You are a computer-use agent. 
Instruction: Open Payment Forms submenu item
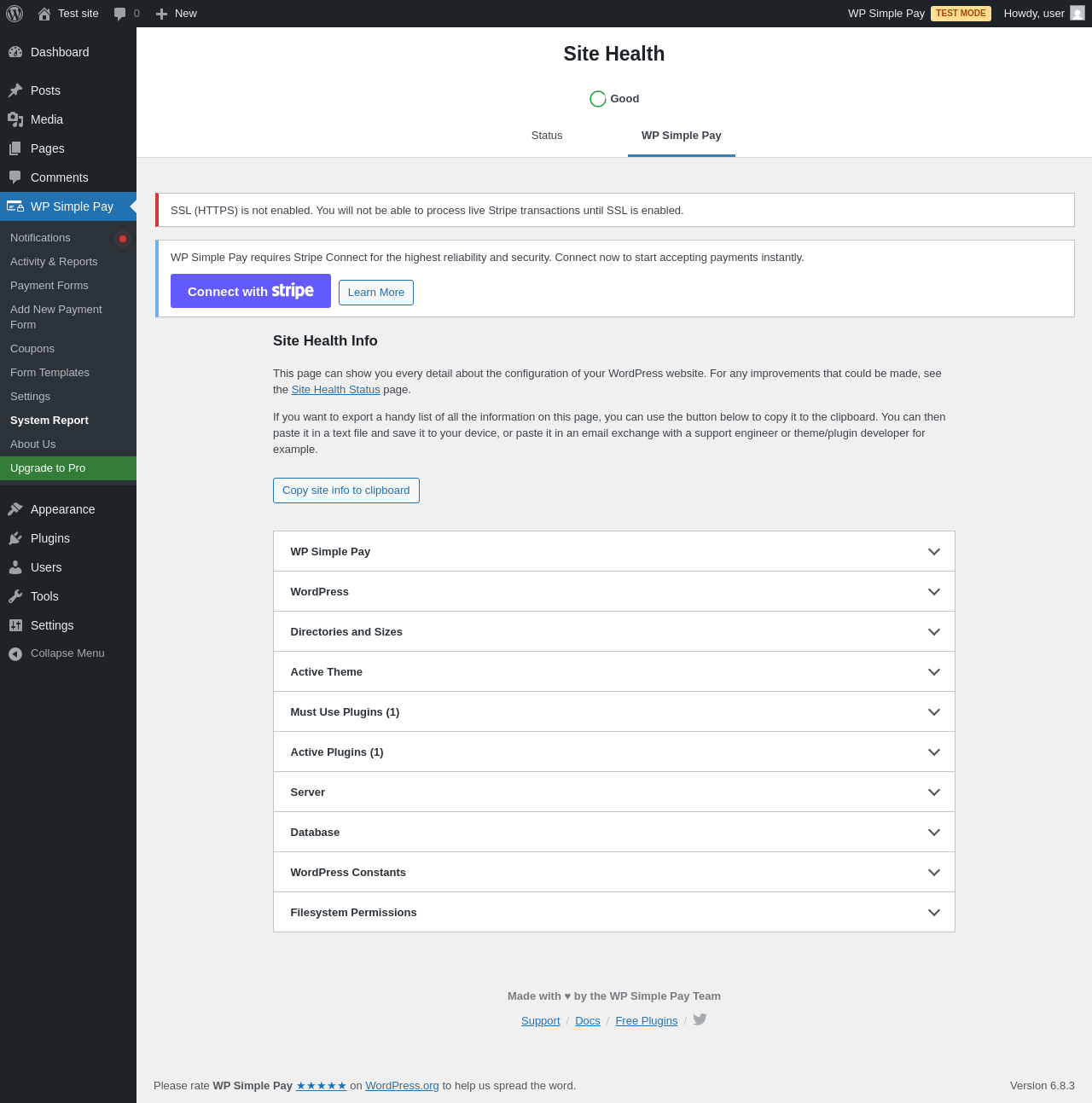point(68,286)
